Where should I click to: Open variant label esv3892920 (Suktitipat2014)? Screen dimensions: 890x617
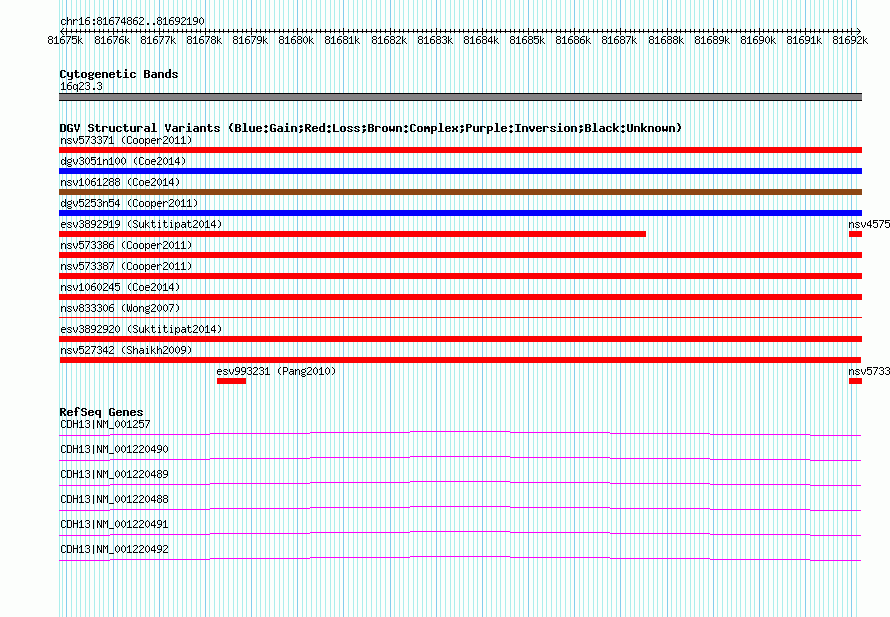pyautogui.click(x=141, y=329)
